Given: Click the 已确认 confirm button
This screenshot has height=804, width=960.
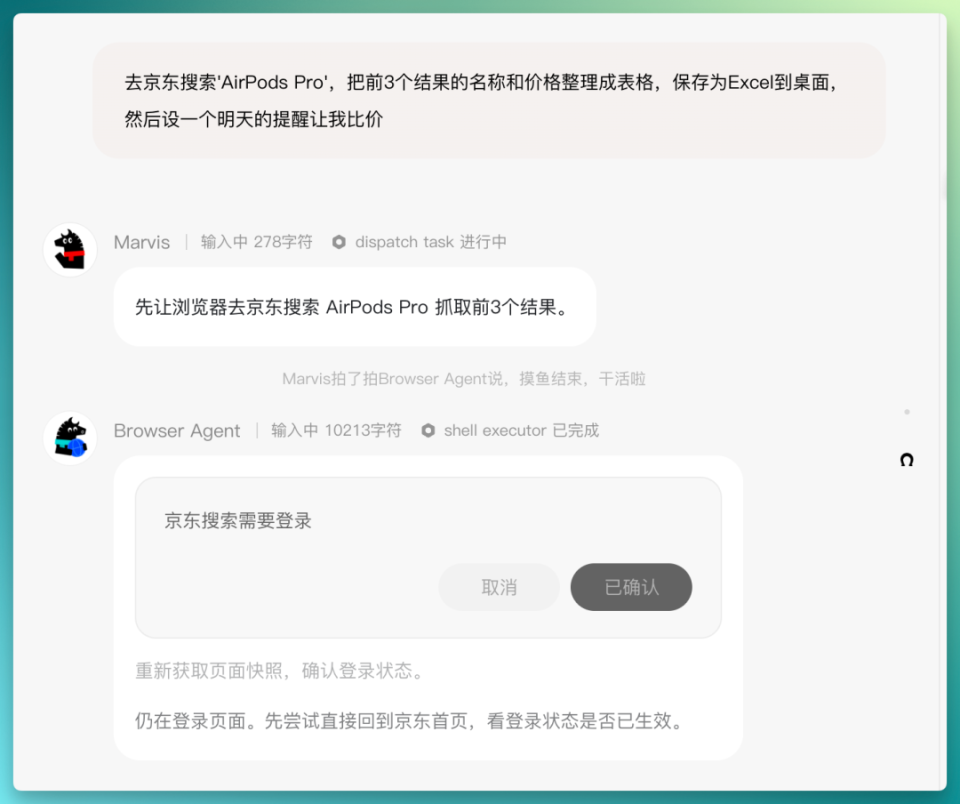Looking at the screenshot, I should coord(631,587).
